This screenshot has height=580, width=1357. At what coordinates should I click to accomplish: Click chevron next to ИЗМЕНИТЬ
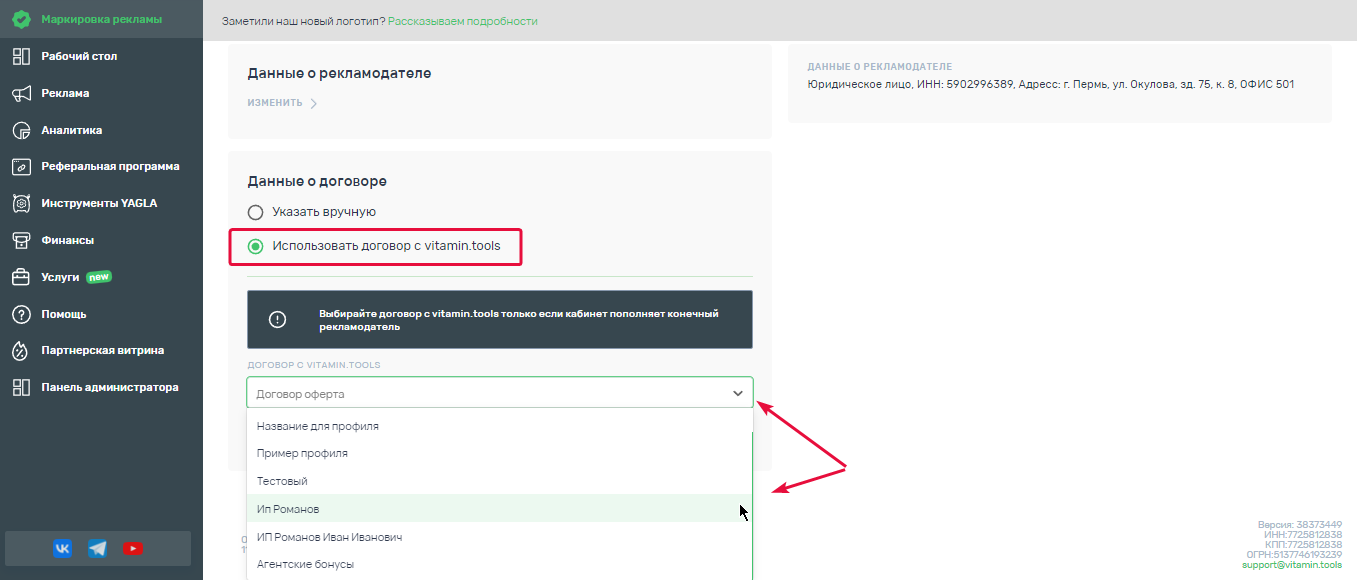point(313,103)
